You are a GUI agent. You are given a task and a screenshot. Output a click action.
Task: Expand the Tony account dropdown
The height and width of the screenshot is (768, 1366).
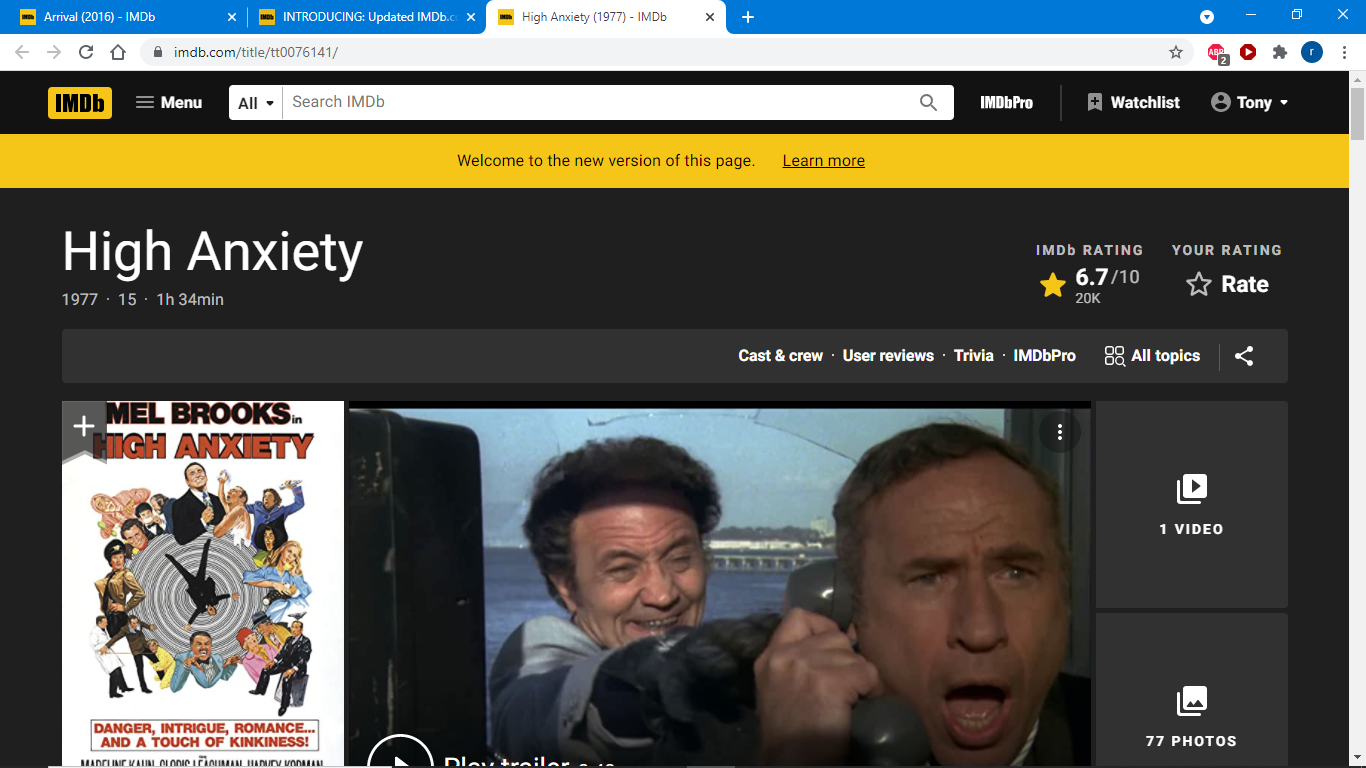(1249, 103)
